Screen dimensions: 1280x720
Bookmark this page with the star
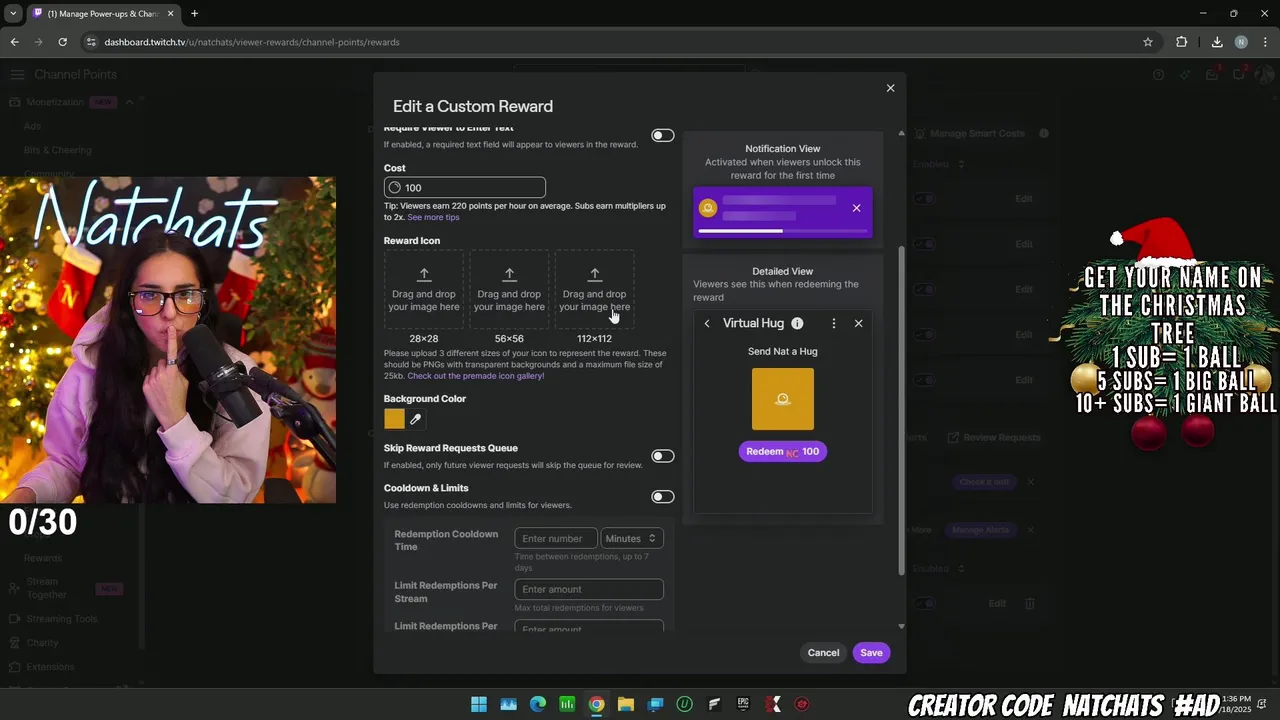(1148, 42)
